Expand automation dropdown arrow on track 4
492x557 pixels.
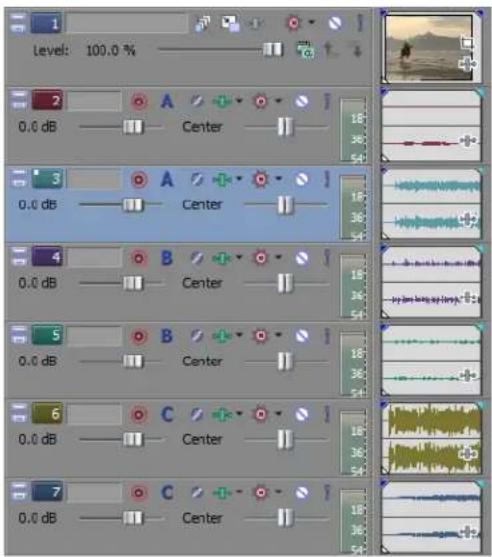(279, 257)
